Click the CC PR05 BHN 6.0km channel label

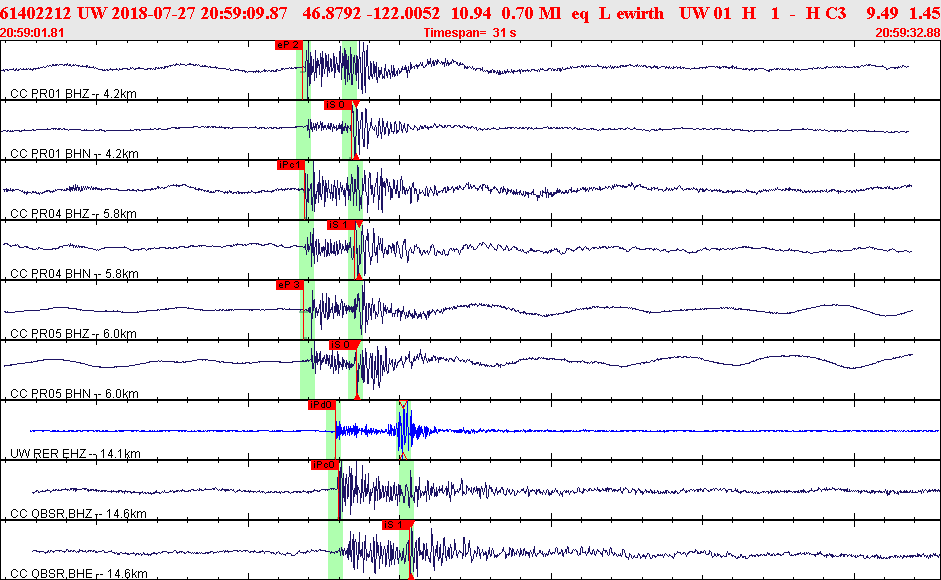pos(74,394)
